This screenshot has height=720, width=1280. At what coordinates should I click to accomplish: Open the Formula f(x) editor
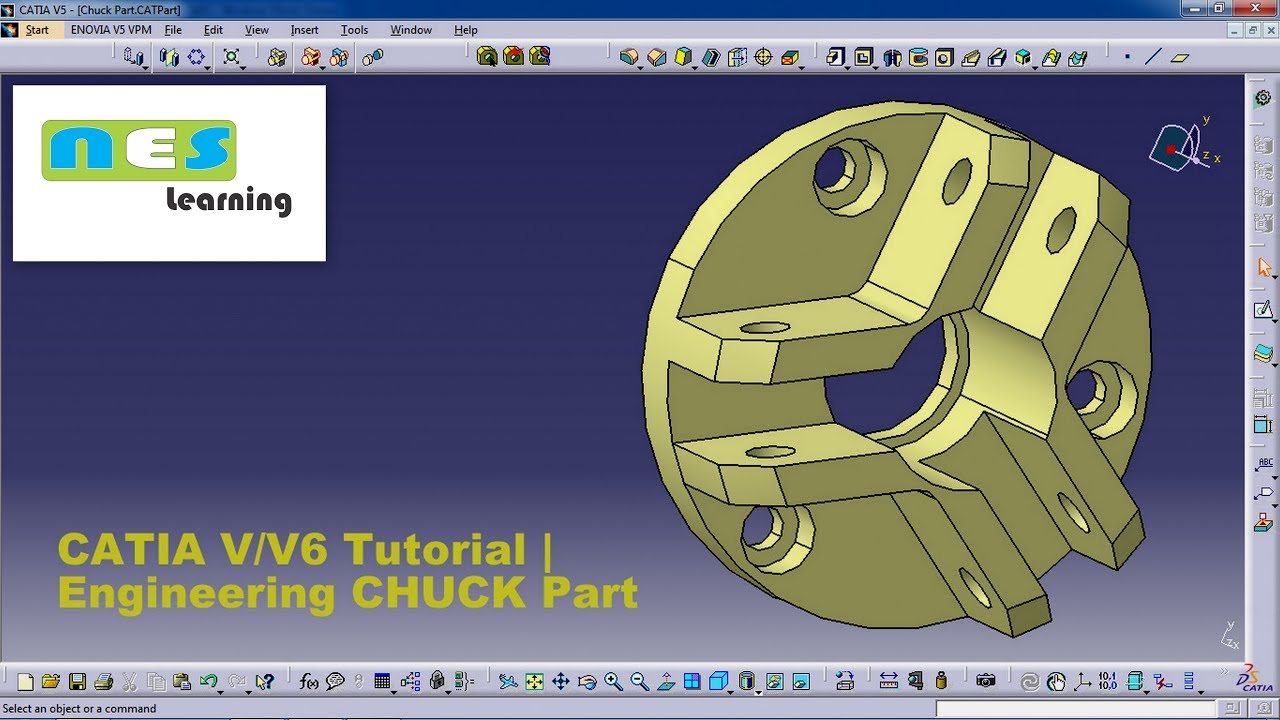tap(309, 682)
